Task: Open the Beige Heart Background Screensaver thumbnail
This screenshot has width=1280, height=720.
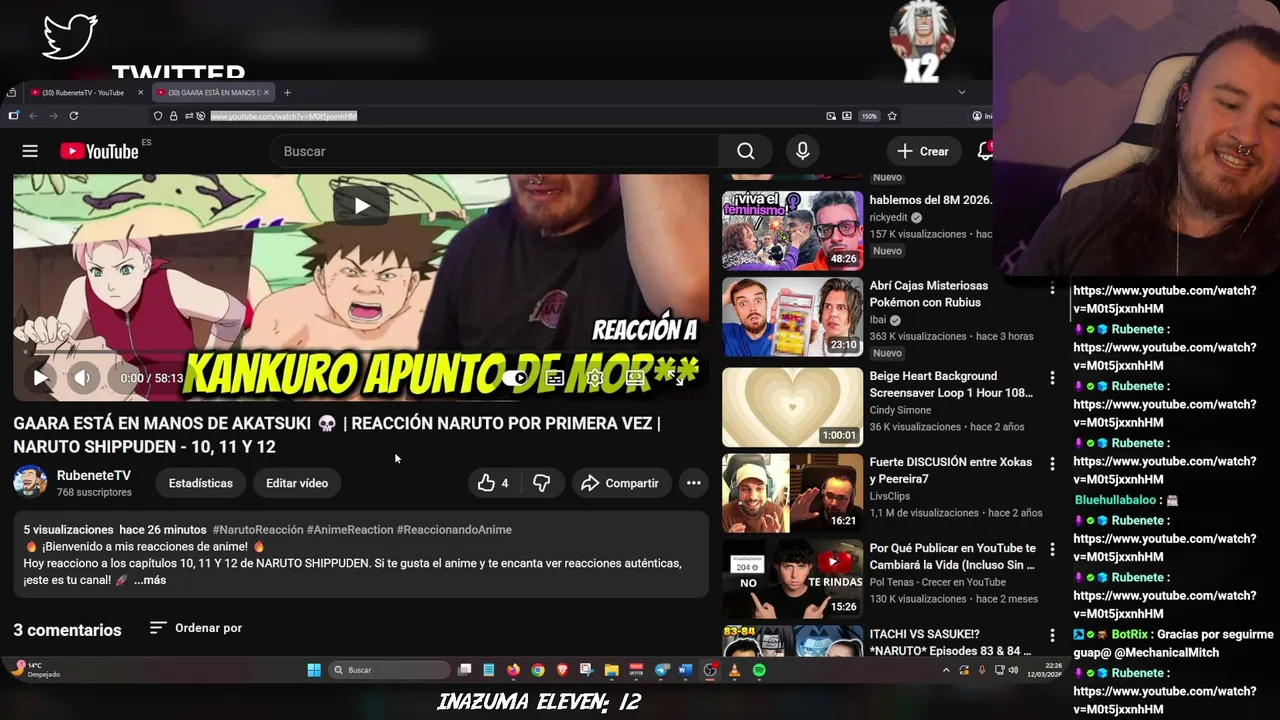Action: 792,407
